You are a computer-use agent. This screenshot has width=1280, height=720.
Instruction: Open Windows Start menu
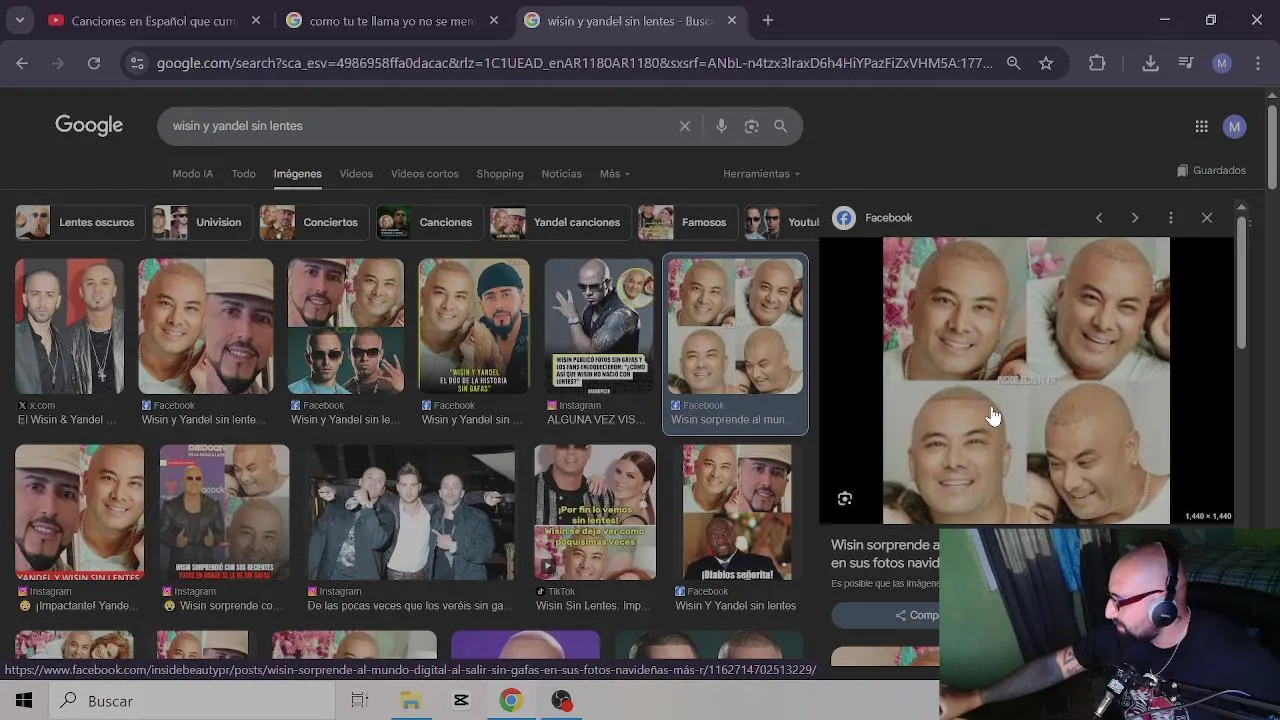click(x=24, y=701)
